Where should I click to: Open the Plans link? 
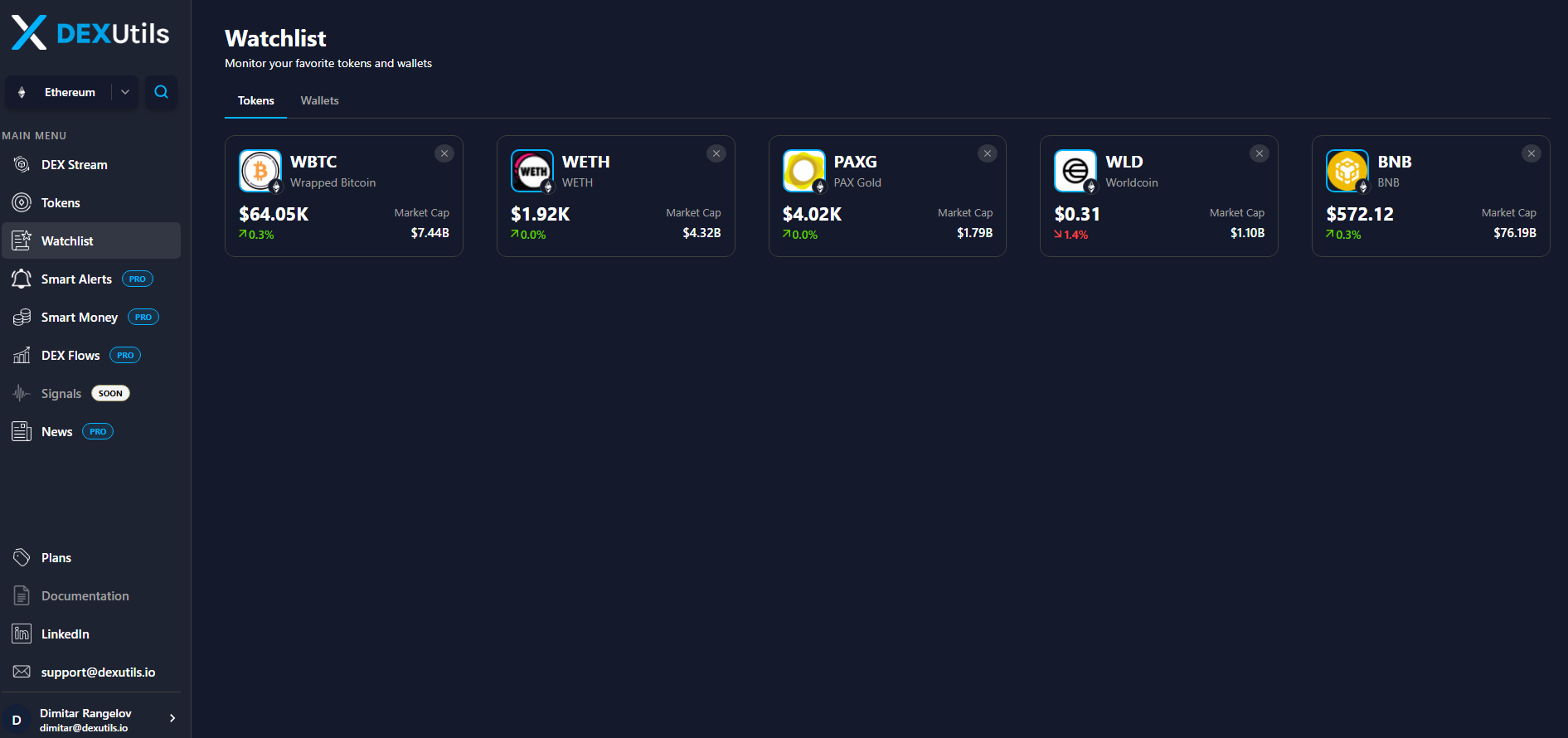point(91,557)
